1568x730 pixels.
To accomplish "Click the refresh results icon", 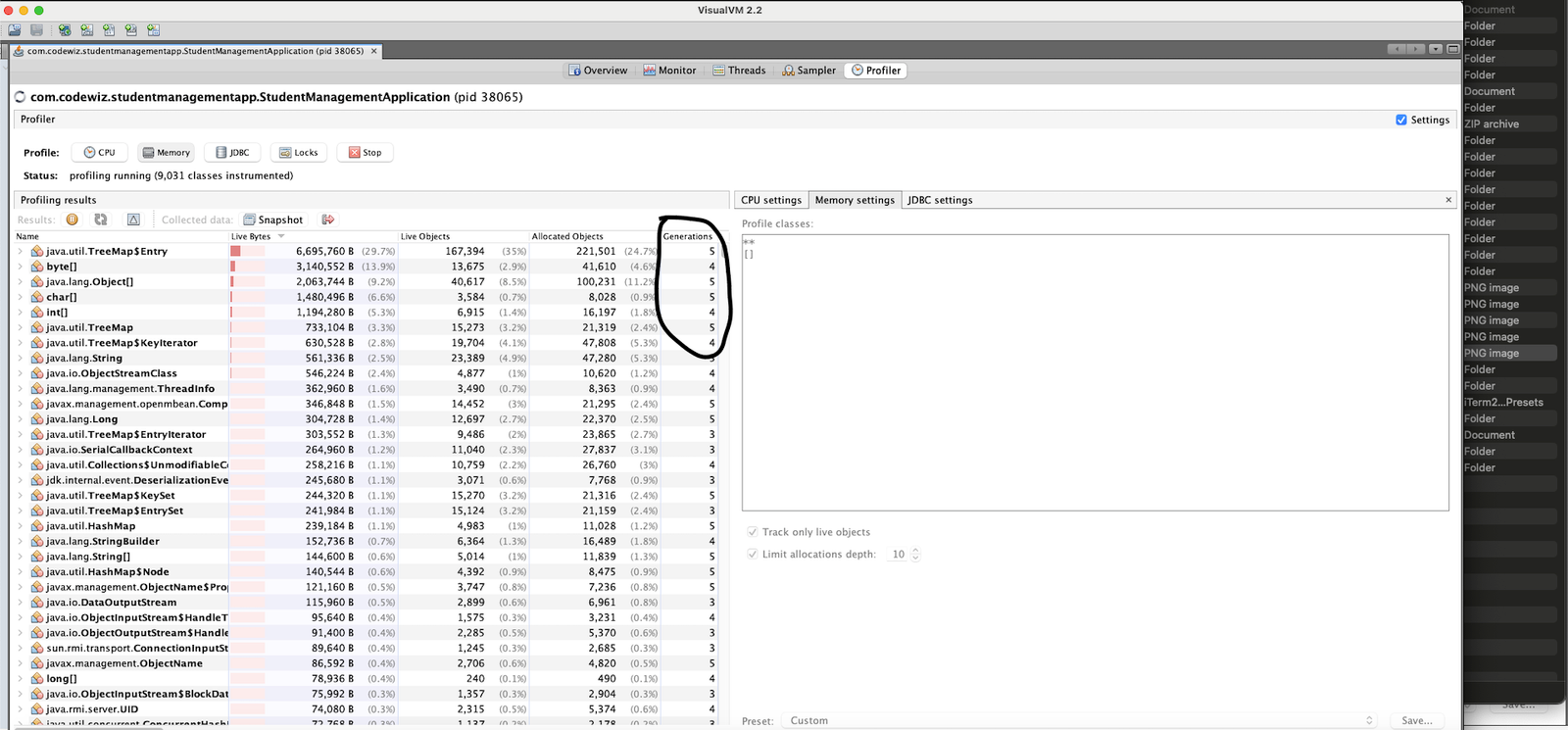I will 101,219.
